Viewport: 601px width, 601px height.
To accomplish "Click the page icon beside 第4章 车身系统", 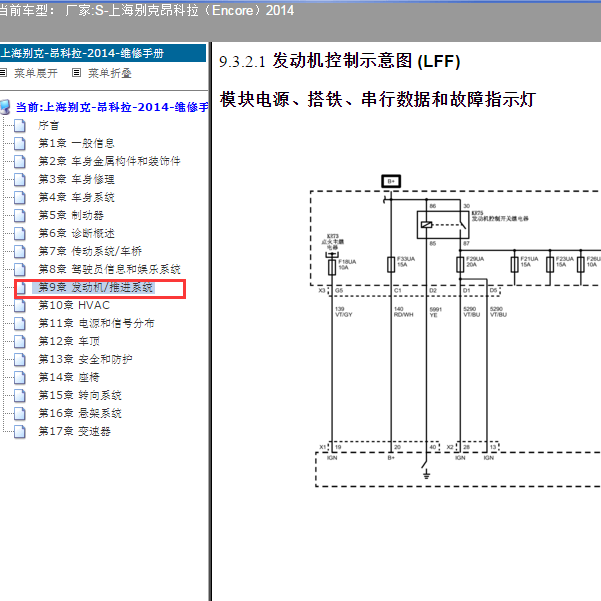I will coord(20,197).
